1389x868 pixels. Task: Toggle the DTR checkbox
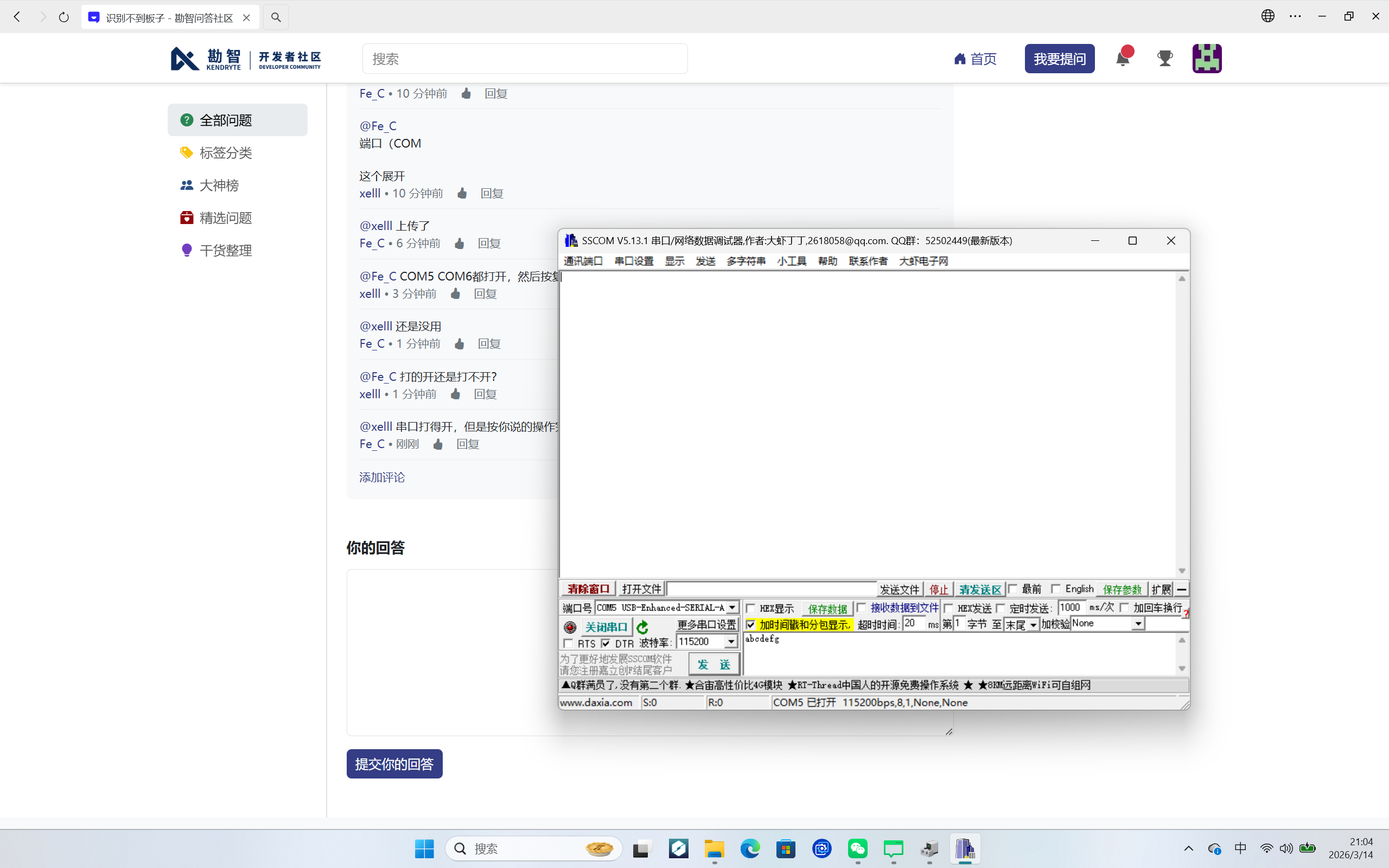coord(606,643)
